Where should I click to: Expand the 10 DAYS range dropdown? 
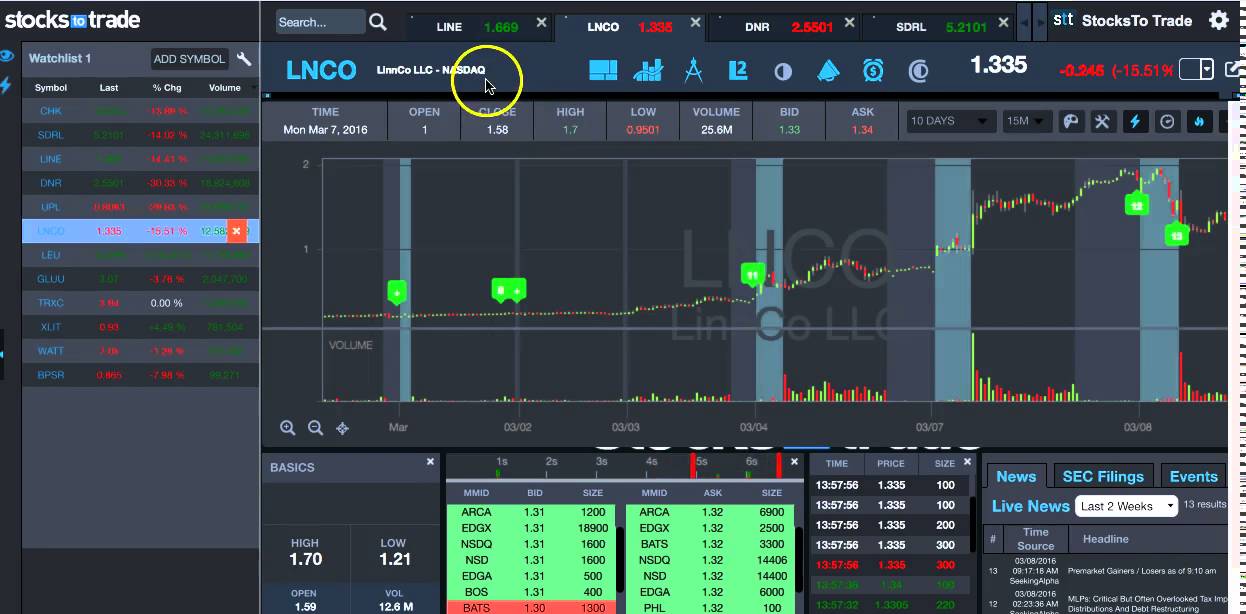(951, 121)
